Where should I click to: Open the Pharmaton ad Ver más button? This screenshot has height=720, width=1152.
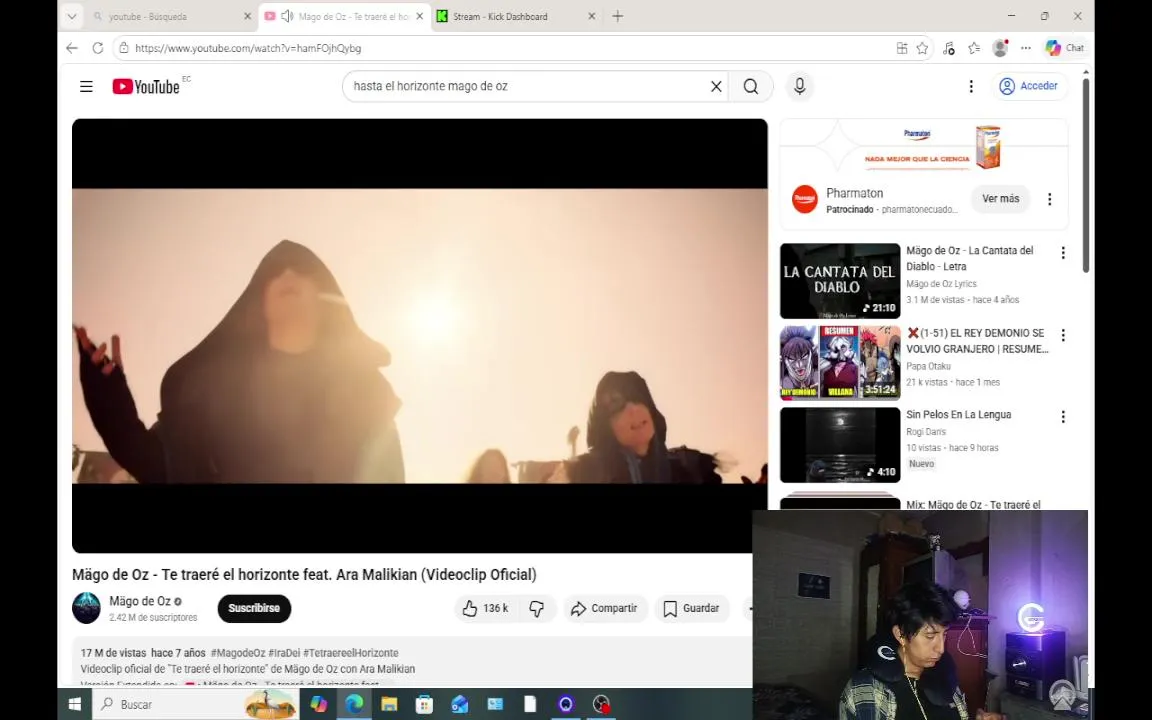click(1000, 199)
